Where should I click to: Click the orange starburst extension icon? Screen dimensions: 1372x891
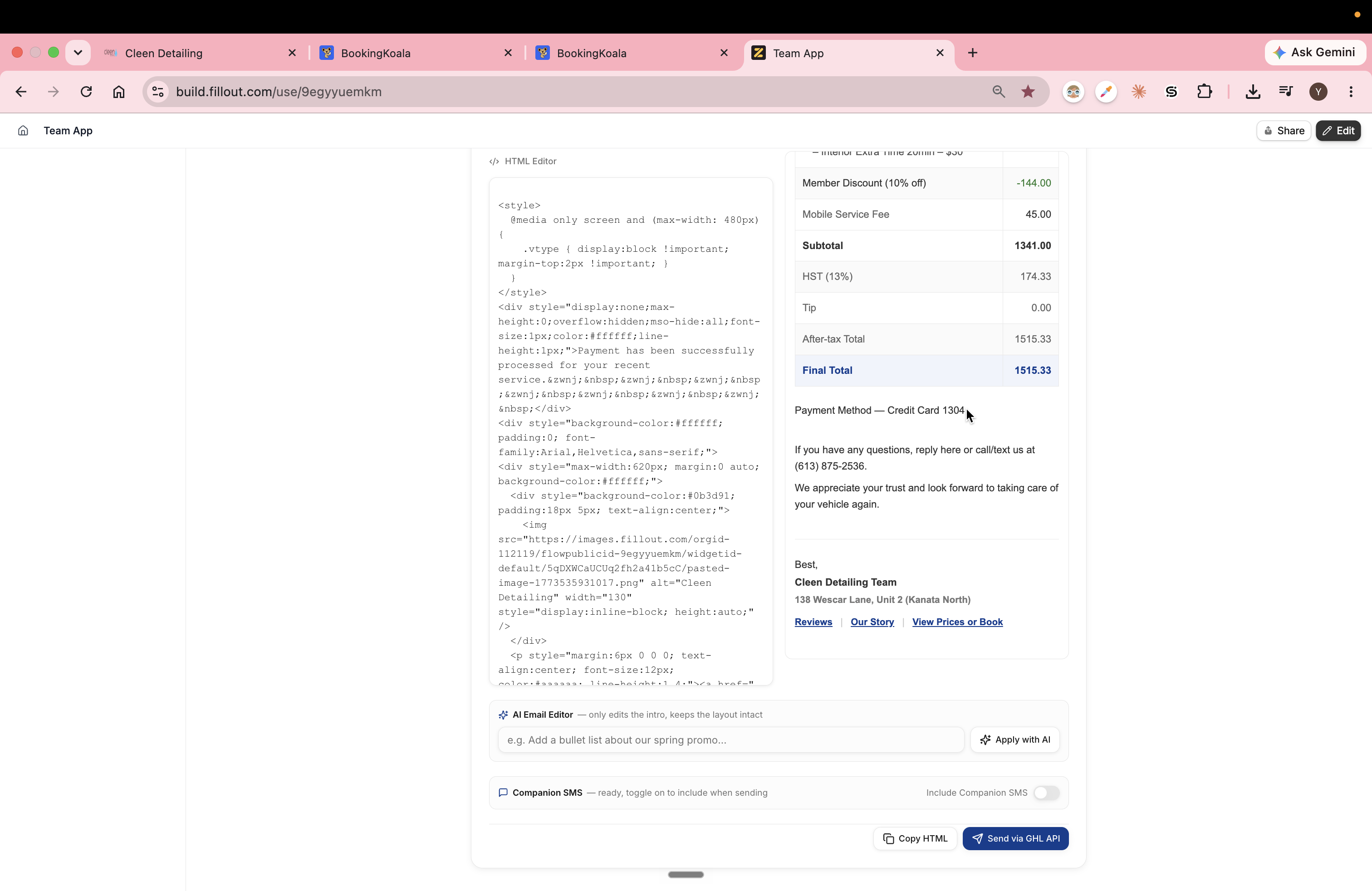pyautogui.click(x=1138, y=92)
